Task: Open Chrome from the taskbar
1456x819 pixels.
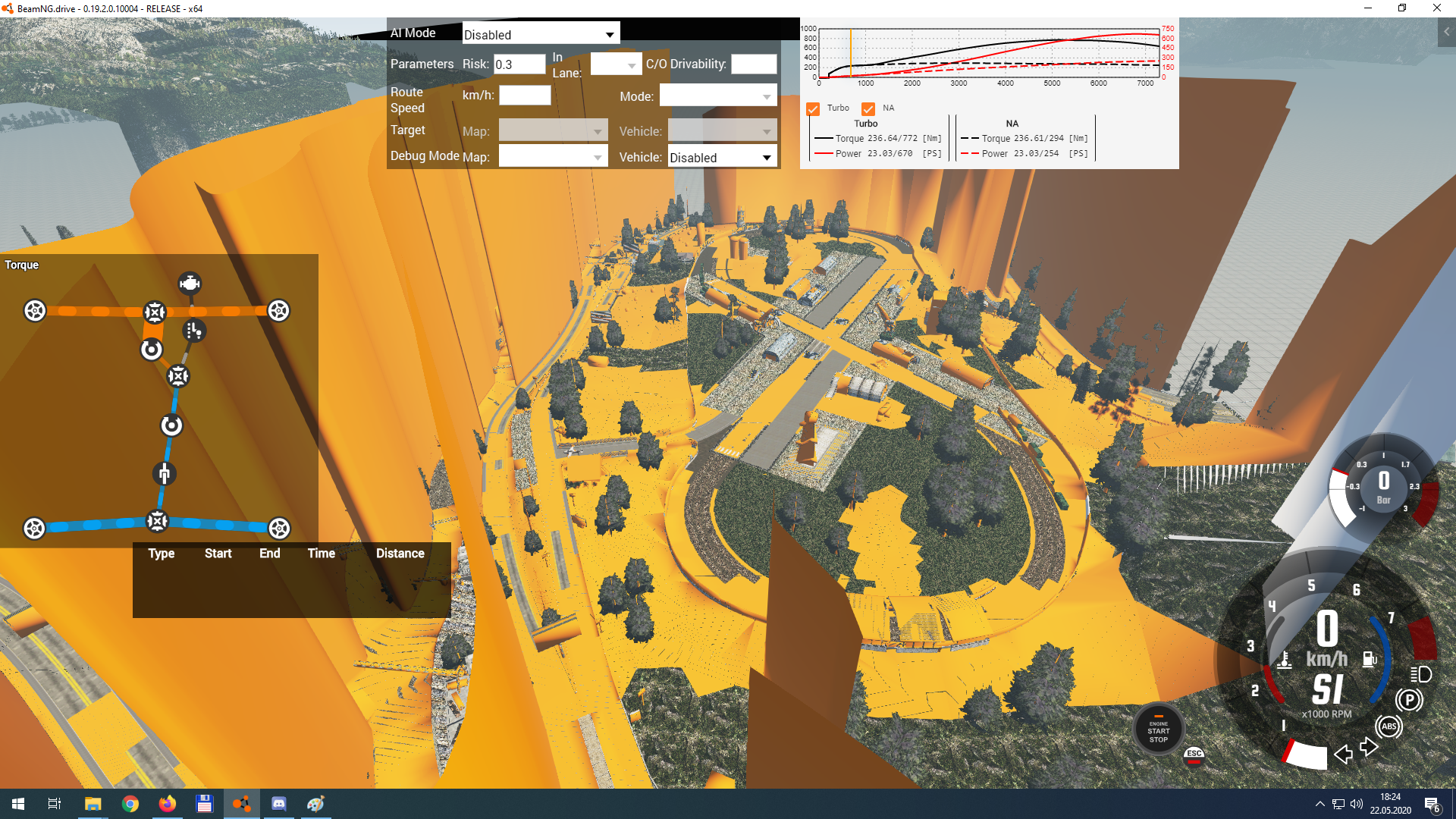Action: 130,804
